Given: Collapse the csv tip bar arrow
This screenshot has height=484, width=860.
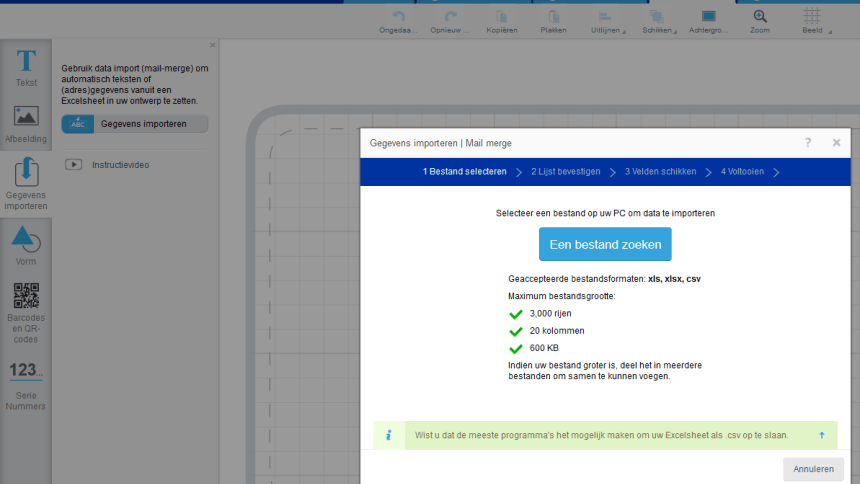Looking at the screenshot, I should [x=821, y=435].
